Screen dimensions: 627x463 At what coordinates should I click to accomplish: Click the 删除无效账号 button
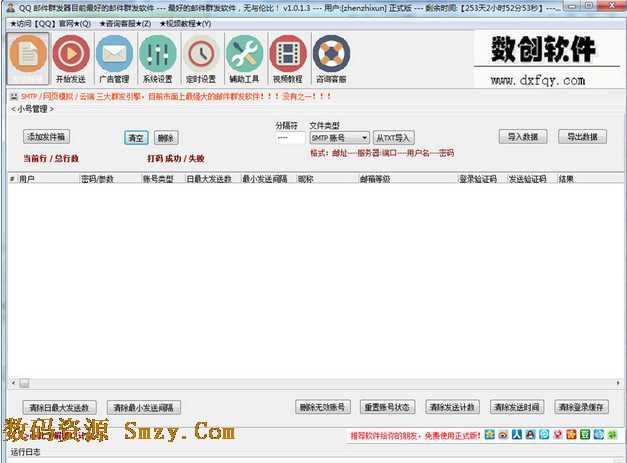323,407
